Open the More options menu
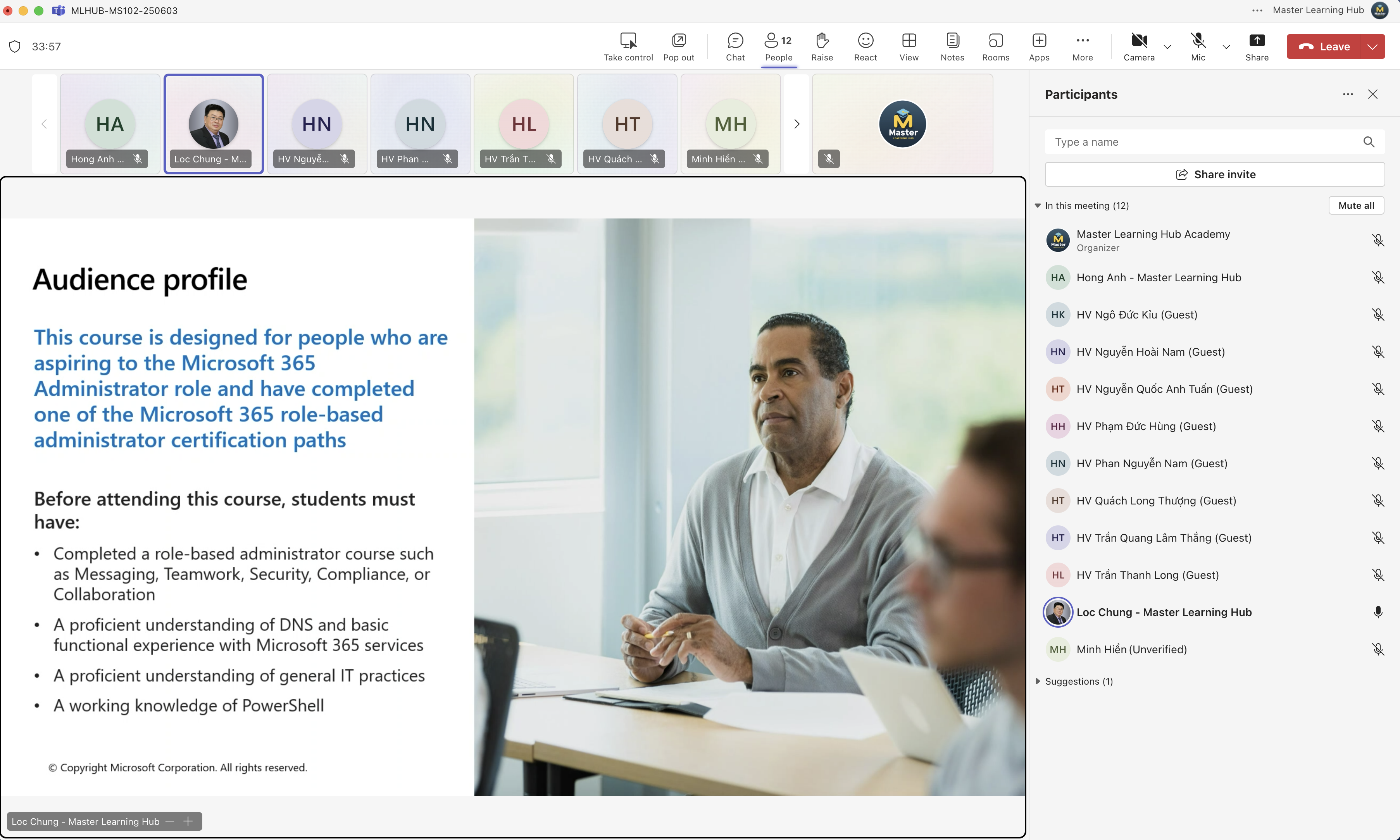1400x840 pixels. coord(1083,47)
